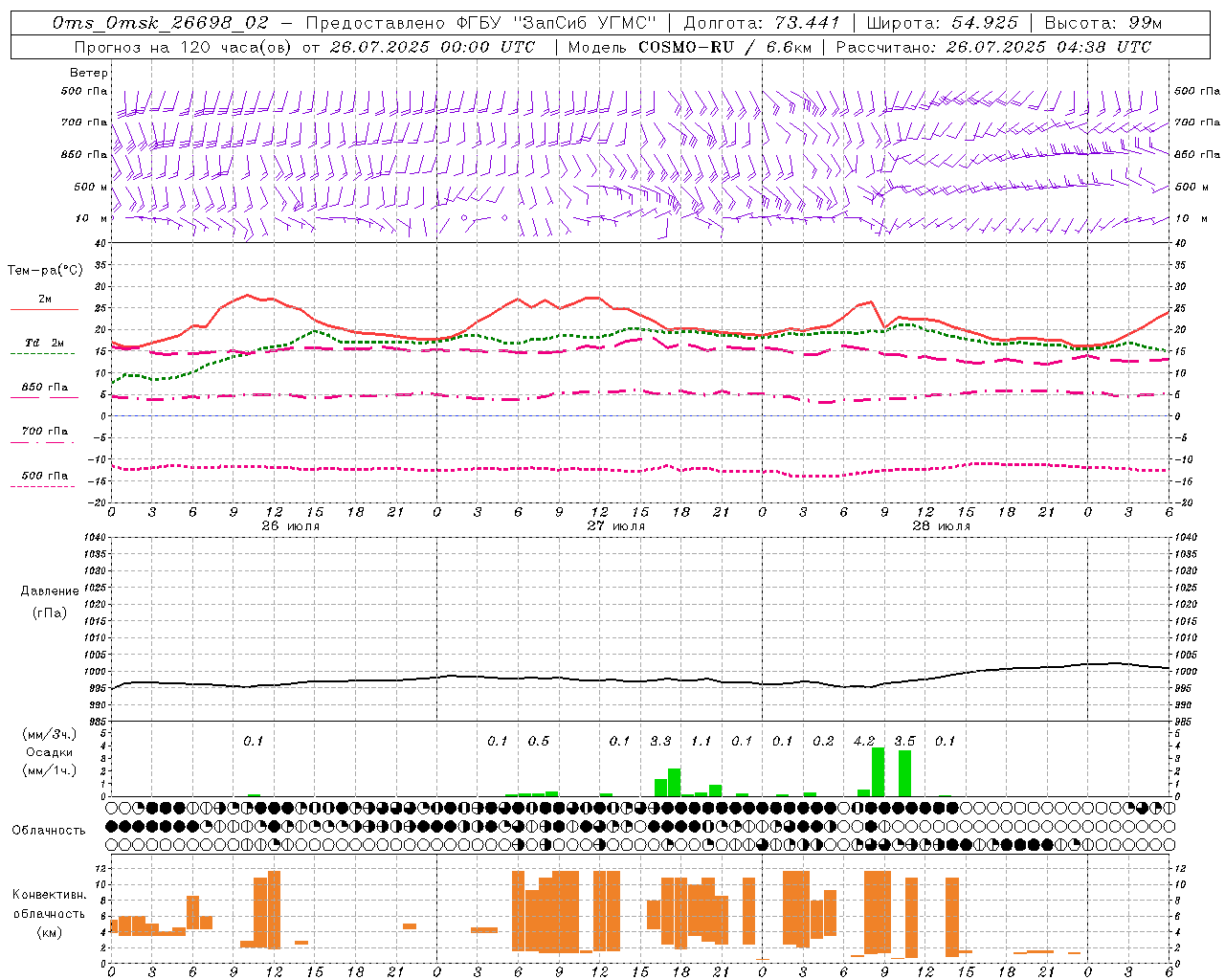The height and width of the screenshot is (980, 1225).
Task: Click the 26 июля date label
Action: click(x=290, y=526)
